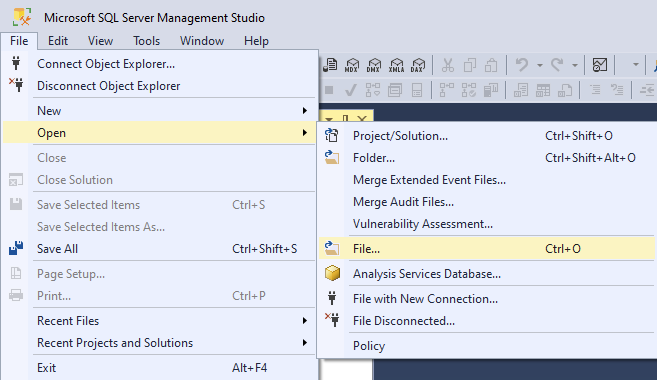The height and width of the screenshot is (380, 657).
Task: Click the Paste toolbar icon
Action: tap(491, 65)
